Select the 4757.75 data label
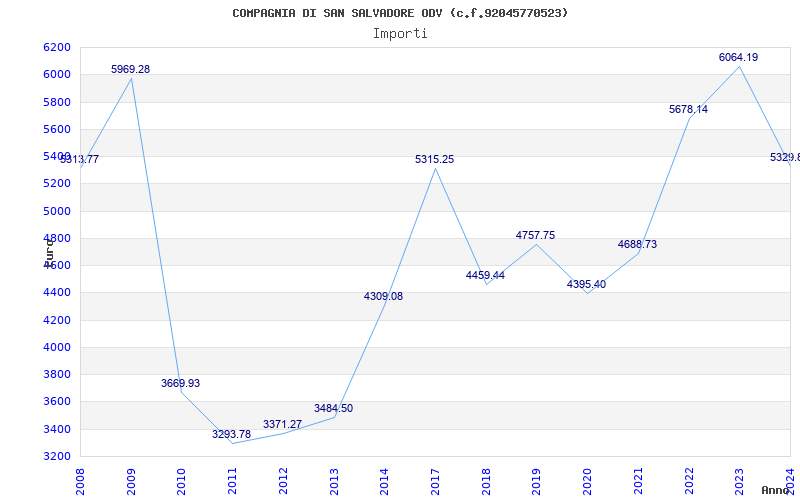This screenshot has height=500, width=800. (x=535, y=236)
